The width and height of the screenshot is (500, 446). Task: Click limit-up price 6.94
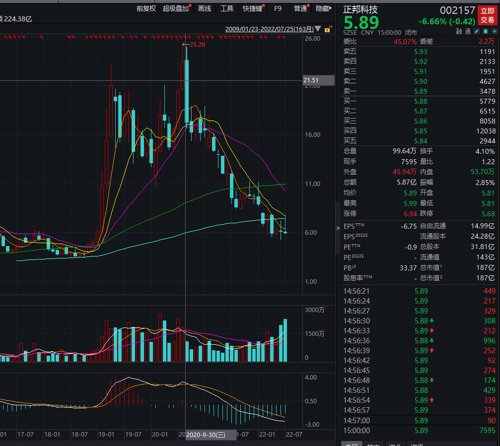[410, 213]
